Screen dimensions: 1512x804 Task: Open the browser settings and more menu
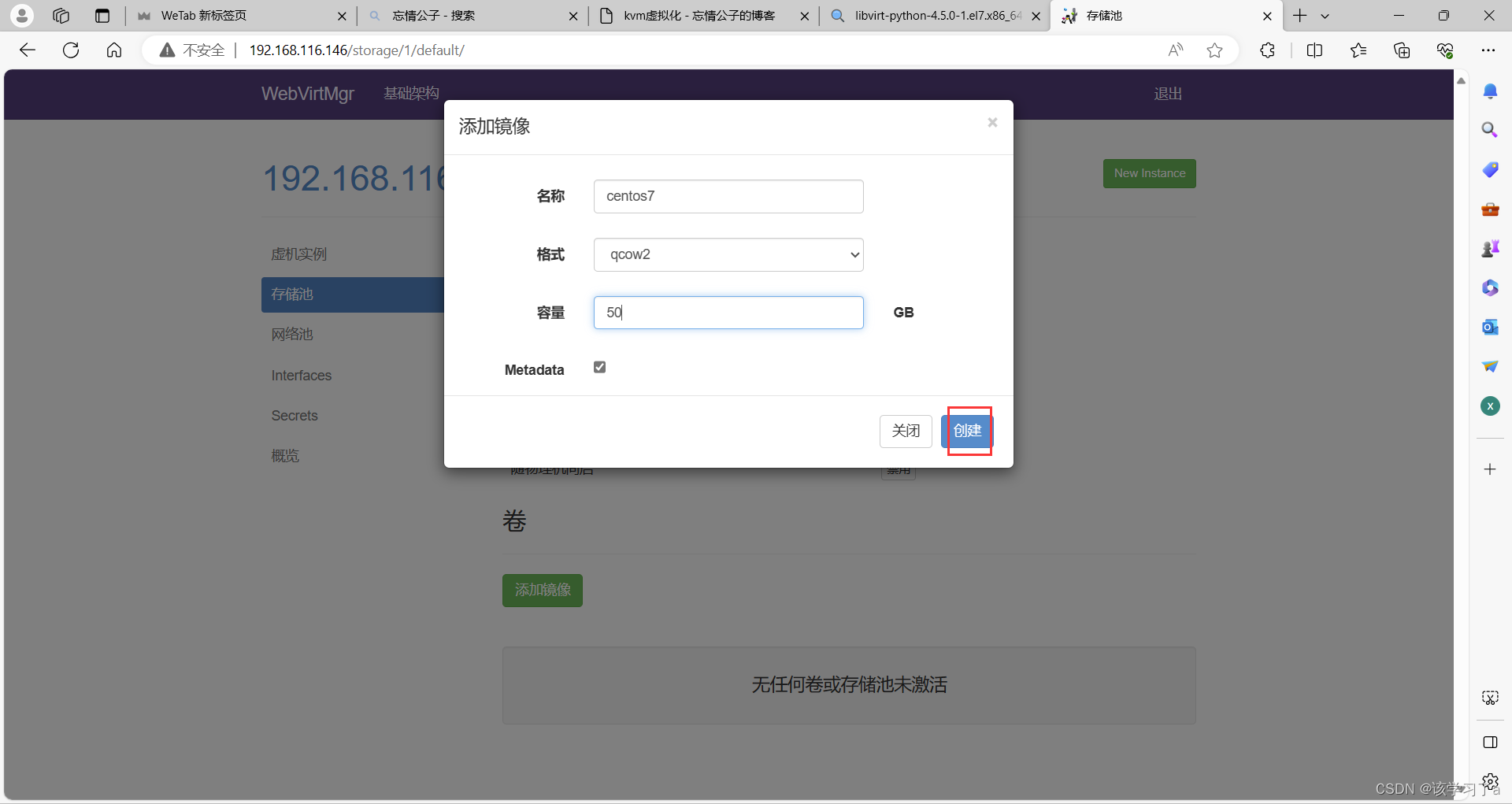[1488, 50]
